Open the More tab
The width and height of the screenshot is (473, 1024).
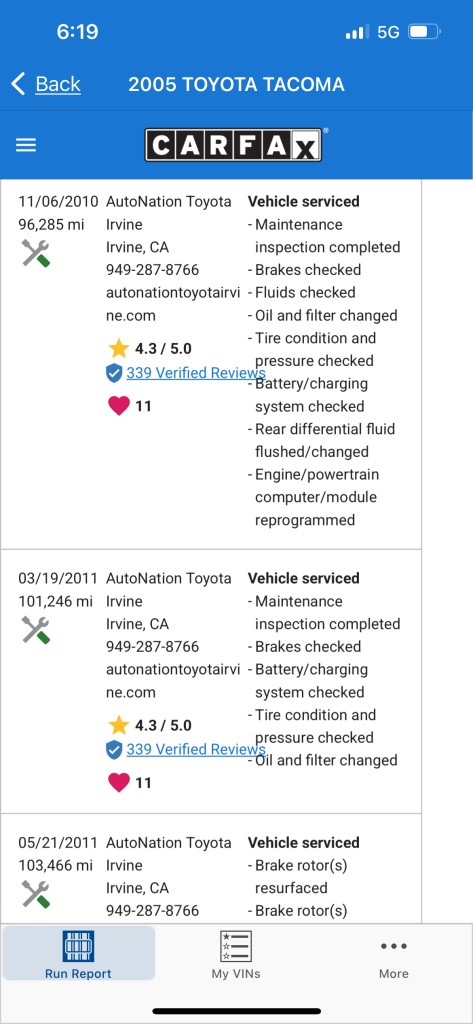pyautogui.click(x=393, y=959)
